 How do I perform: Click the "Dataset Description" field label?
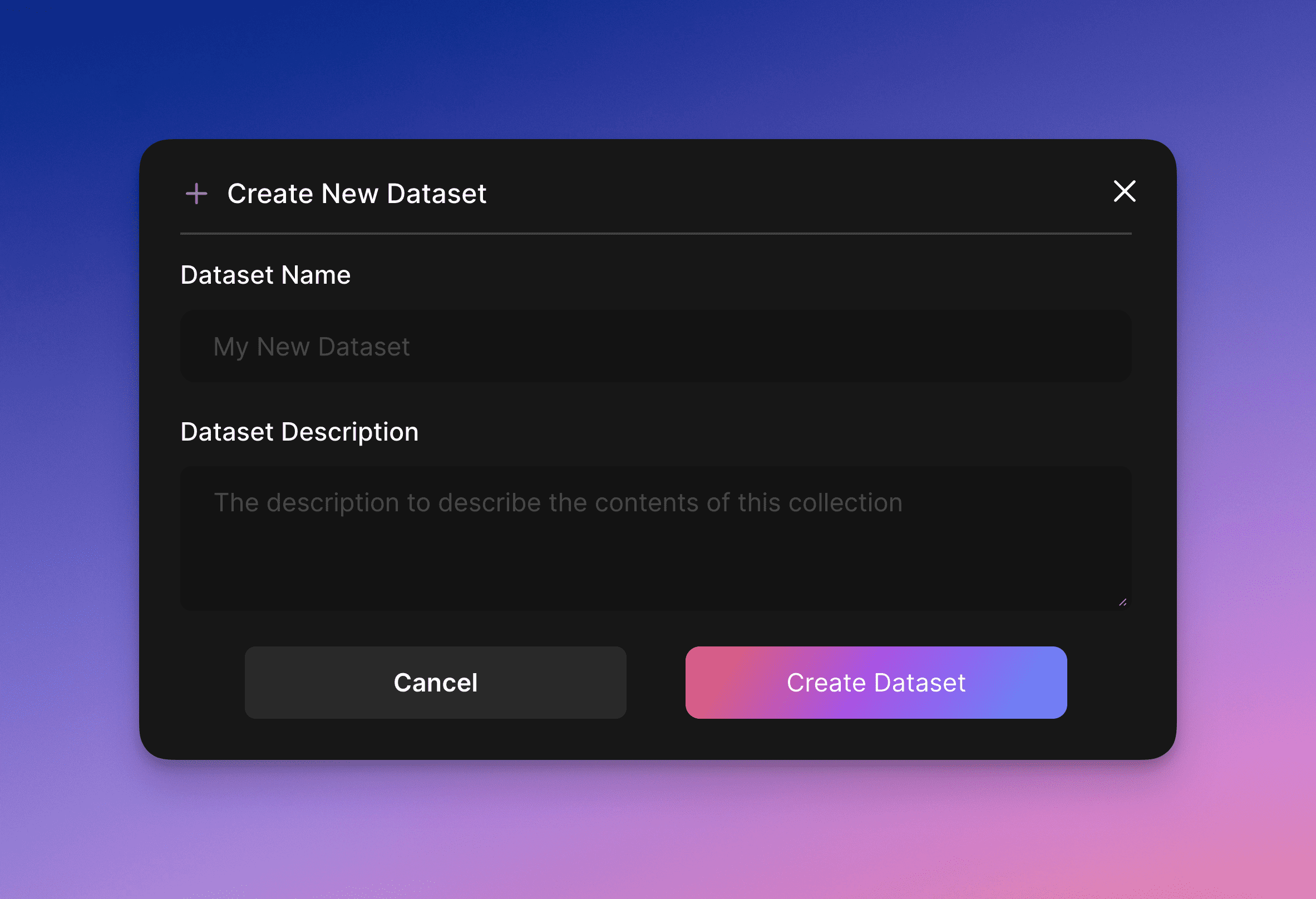[x=299, y=432]
